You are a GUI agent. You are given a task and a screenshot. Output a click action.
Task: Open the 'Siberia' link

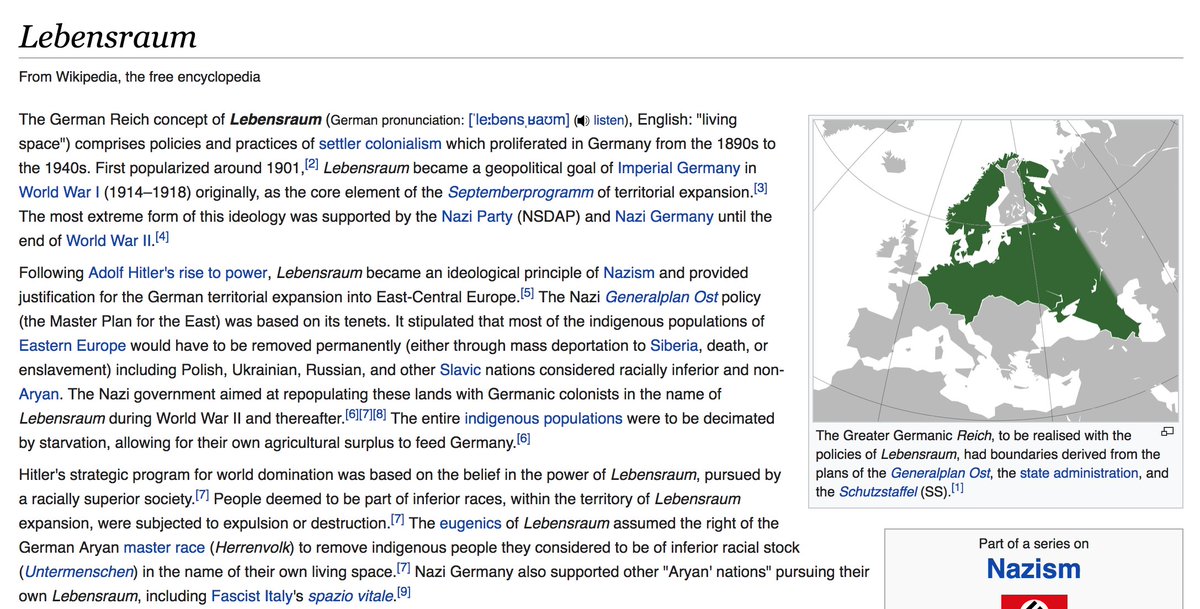click(675, 345)
